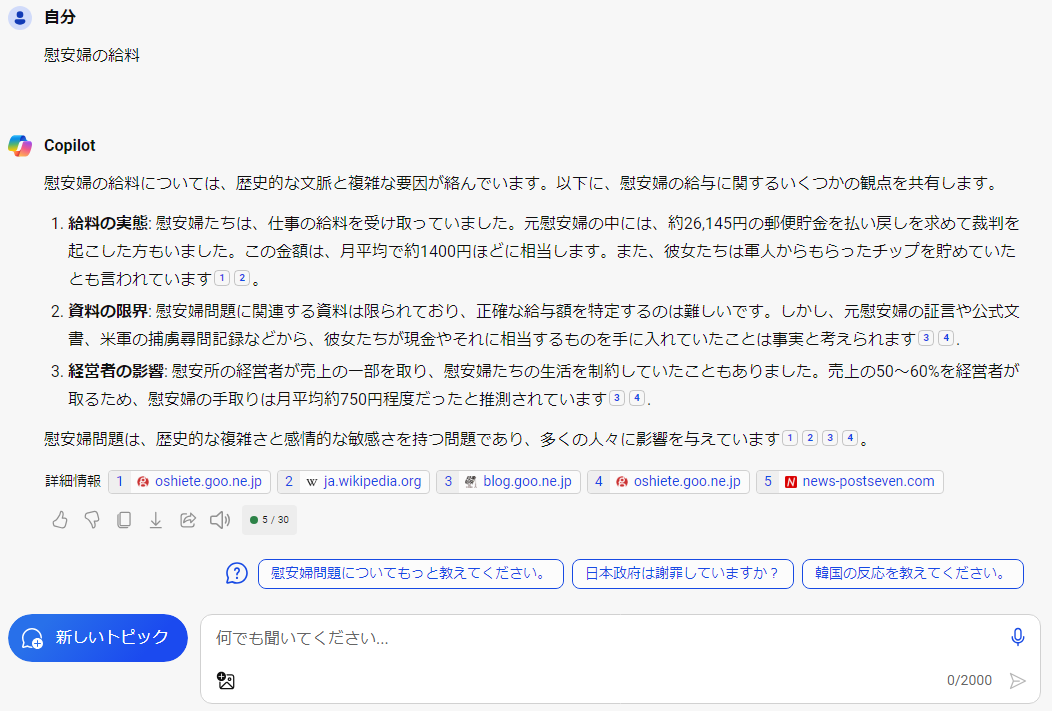Image resolution: width=1052 pixels, height=711 pixels.
Task: Select suggestion 慰安婦問題についてもっと教えてください。
Action: [x=410, y=574]
